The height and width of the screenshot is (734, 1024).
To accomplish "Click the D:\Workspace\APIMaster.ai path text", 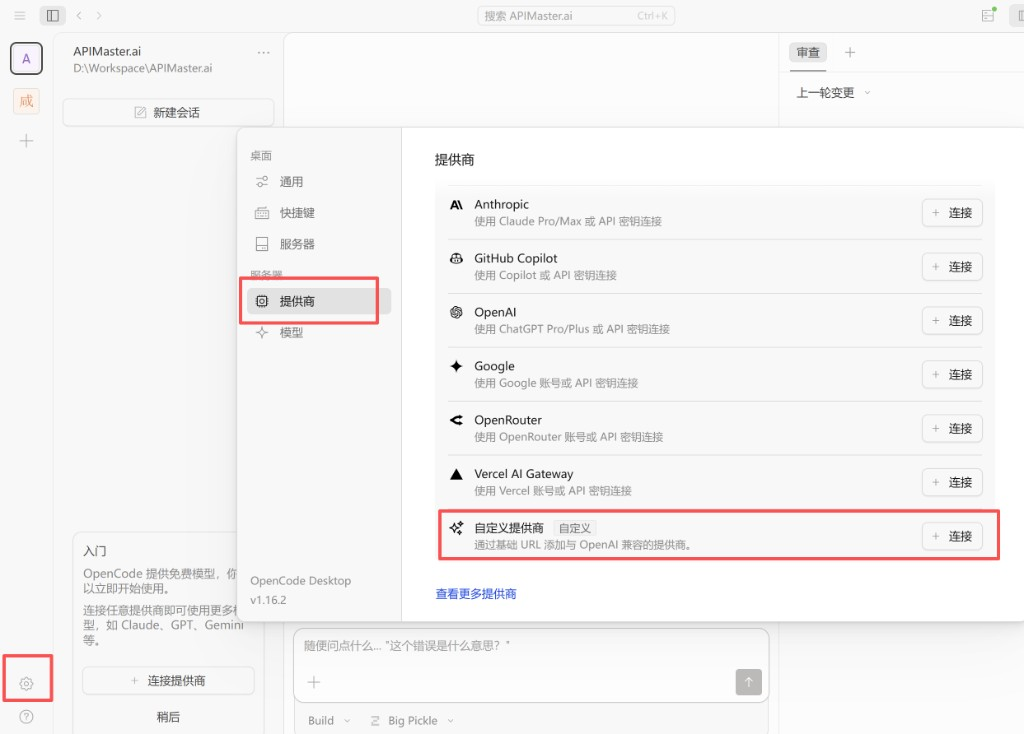I will click(142, 68).
